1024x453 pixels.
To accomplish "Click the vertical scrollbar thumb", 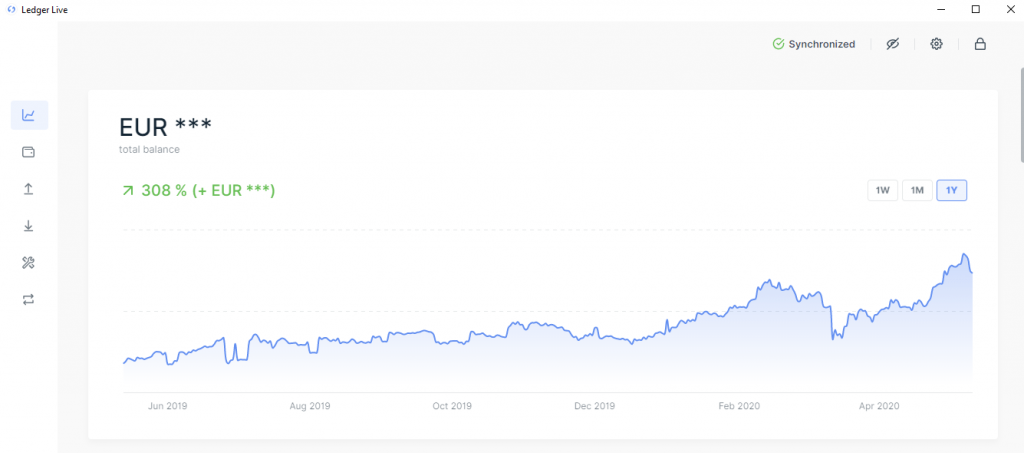I will click(x=1020, y=110).
